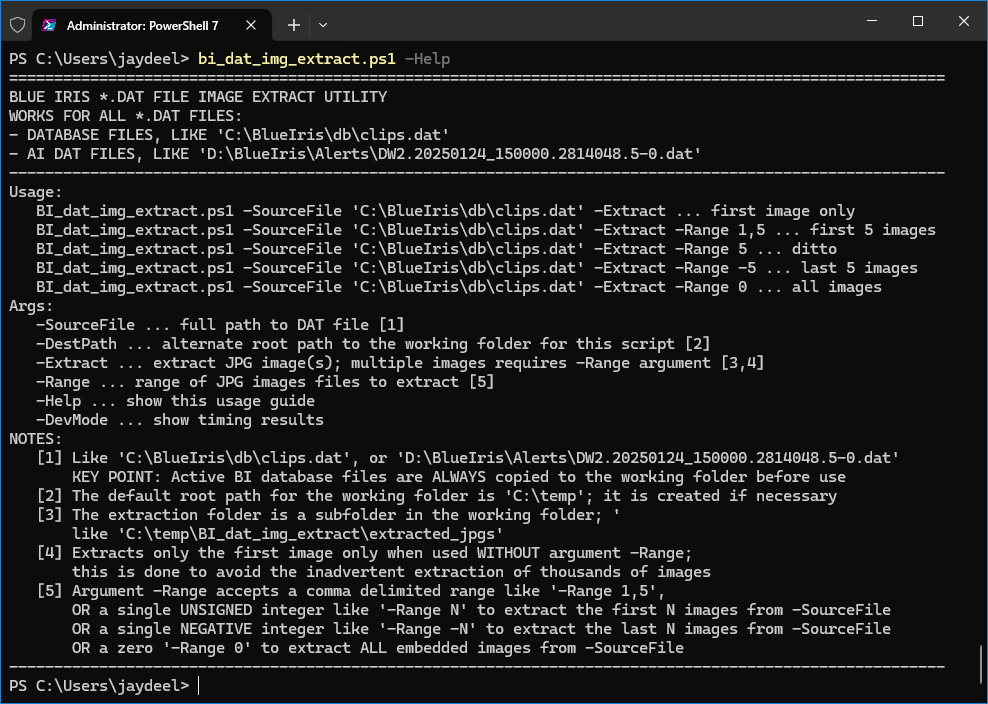Maximize the terminal window
This screenshot has width=988, height=704.
[918, 21]
